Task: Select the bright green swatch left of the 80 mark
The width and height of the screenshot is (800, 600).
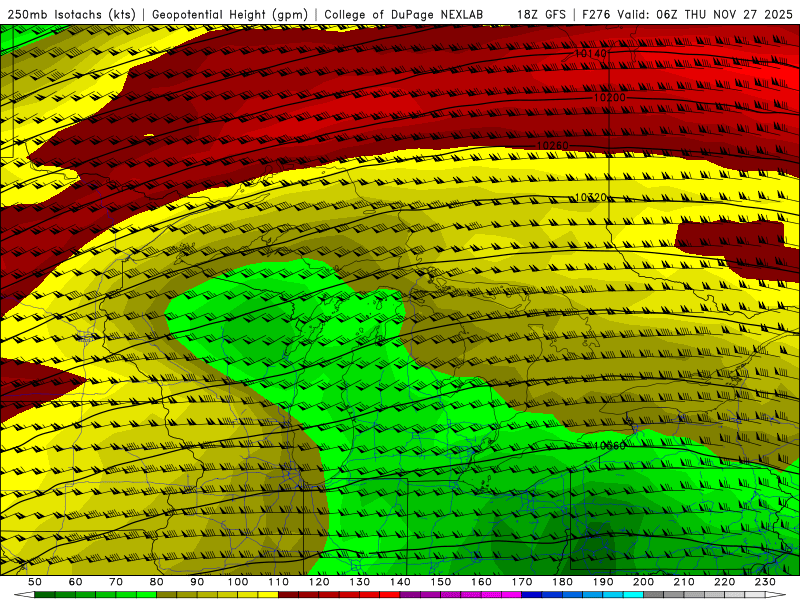Action: pos(146,595)
